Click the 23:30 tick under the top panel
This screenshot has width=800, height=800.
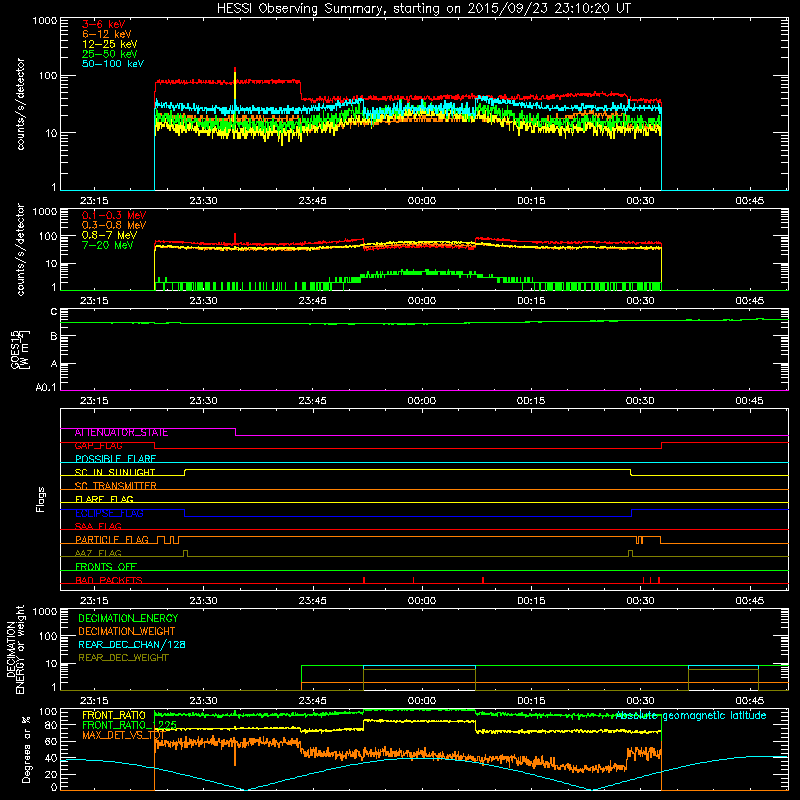pyautogui.click(x=203, y=201)
